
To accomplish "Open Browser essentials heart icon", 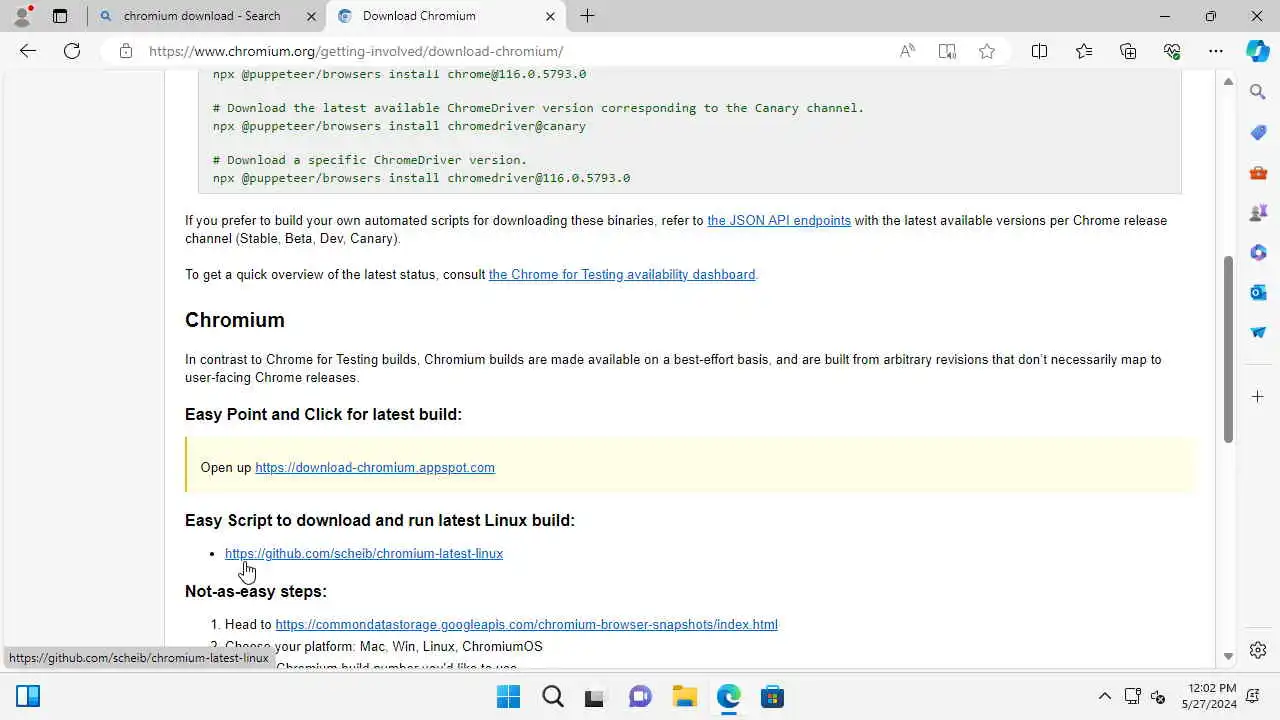I will [x=1172, y=51].
